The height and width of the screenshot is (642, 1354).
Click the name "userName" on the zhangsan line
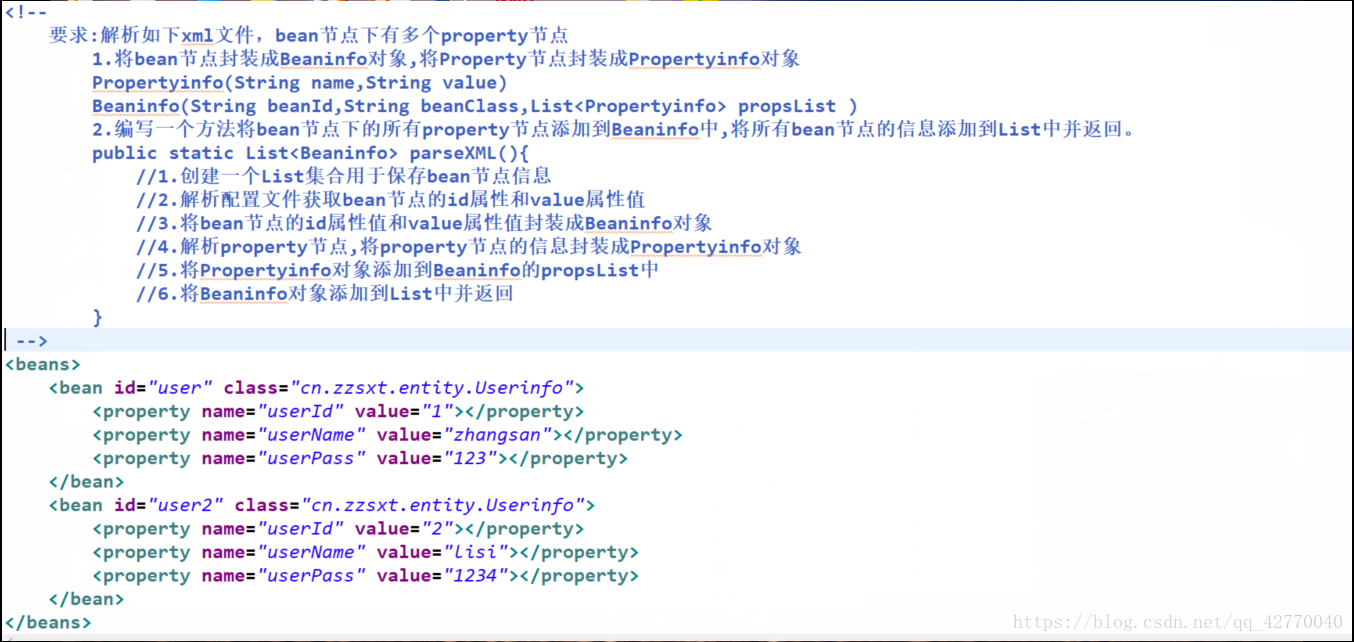coord(312,435)
